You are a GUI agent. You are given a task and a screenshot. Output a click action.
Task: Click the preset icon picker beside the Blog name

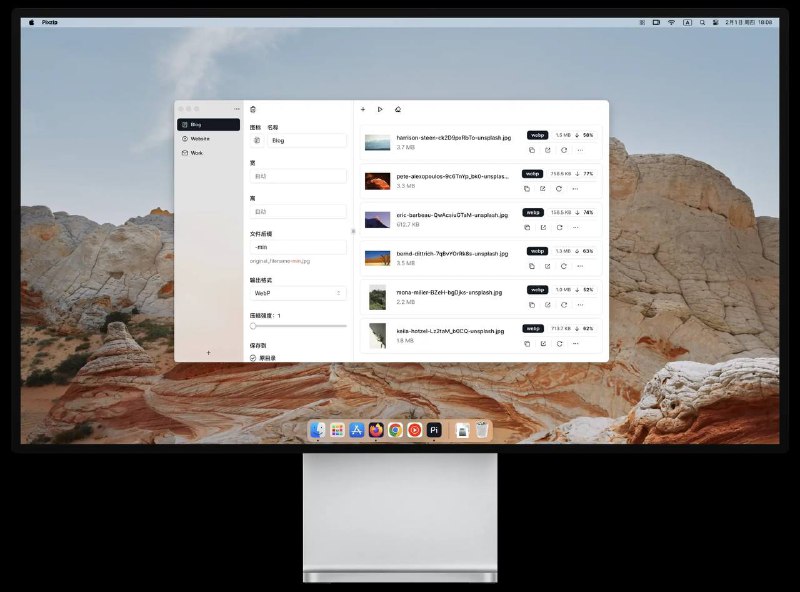256,141
